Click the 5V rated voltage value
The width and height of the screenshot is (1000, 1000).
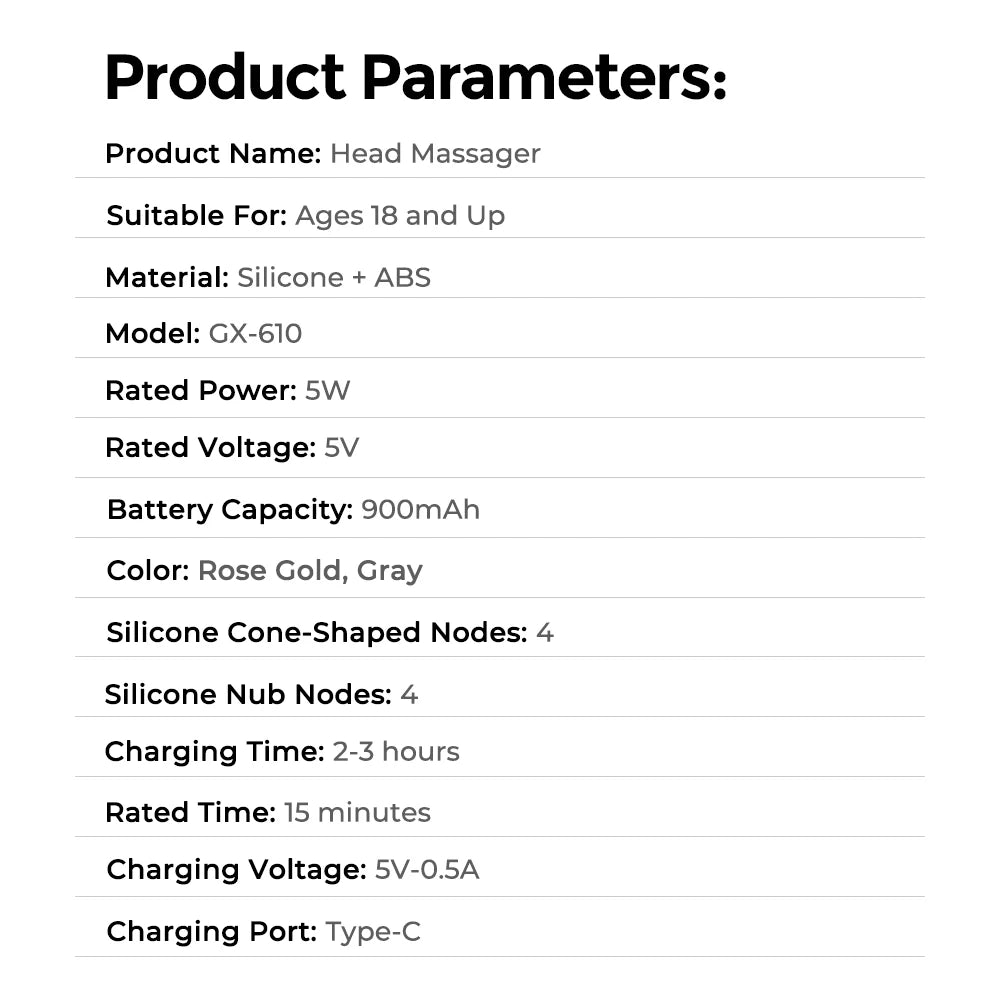(342, 447)
